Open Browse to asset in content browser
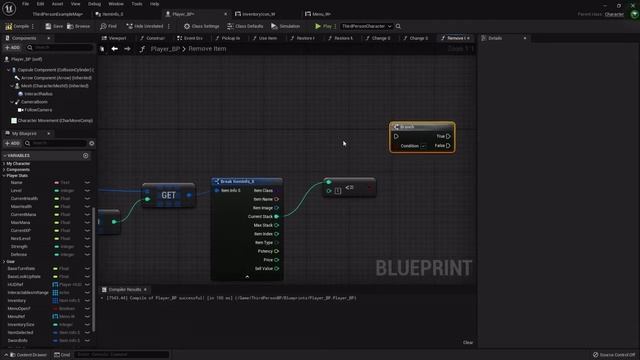 point(79,26)
